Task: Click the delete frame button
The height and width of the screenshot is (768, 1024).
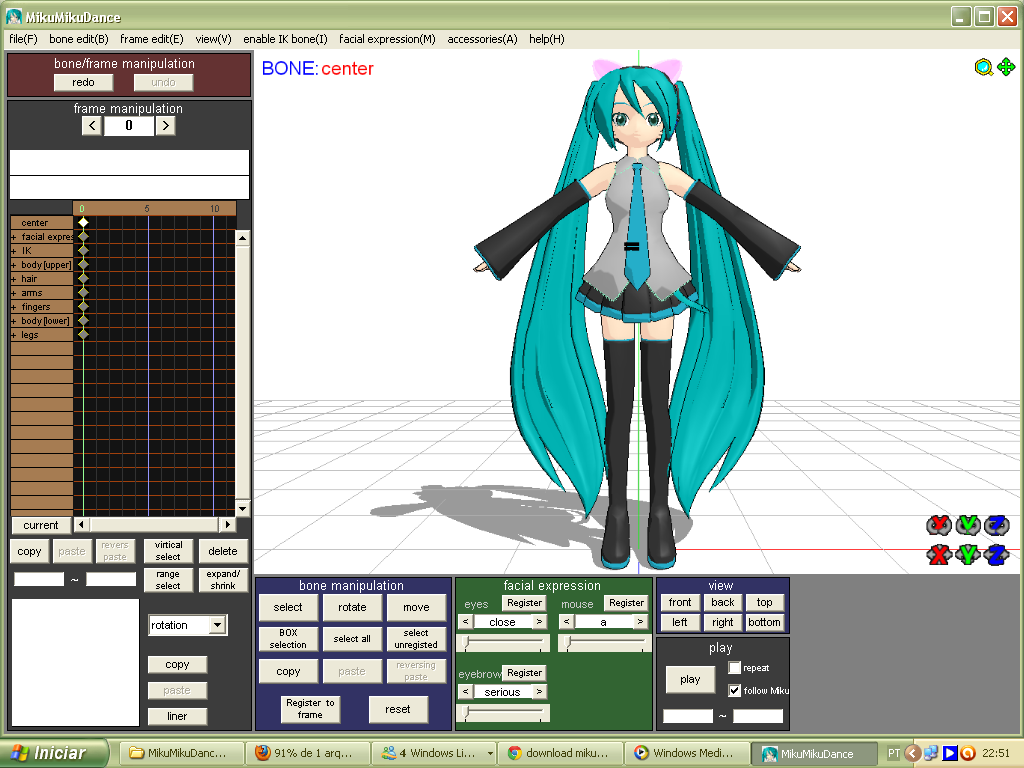Action: coord(223,551)
